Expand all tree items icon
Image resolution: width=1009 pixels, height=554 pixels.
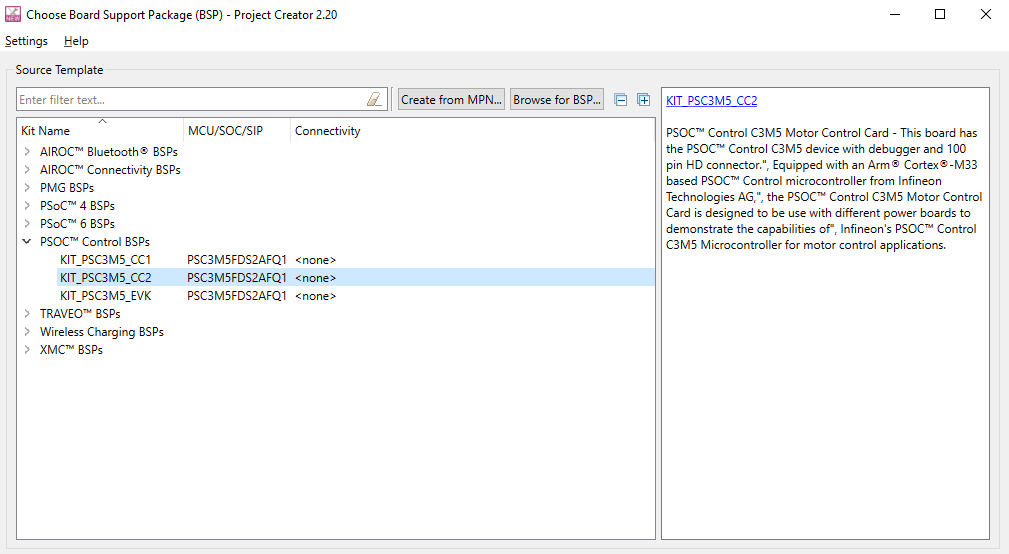point(643,100)
